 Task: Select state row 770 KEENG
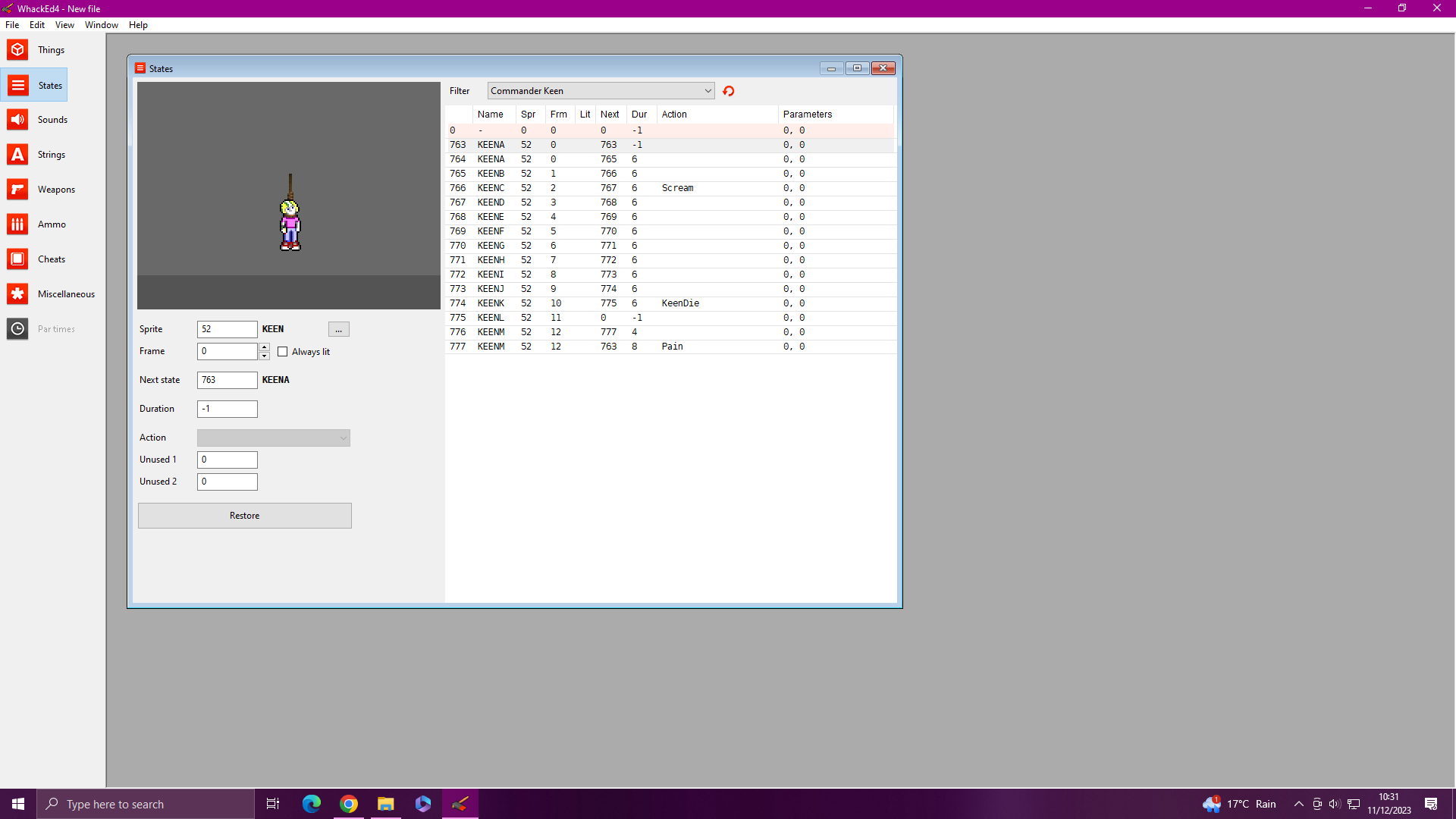click(x=670, y=246)
